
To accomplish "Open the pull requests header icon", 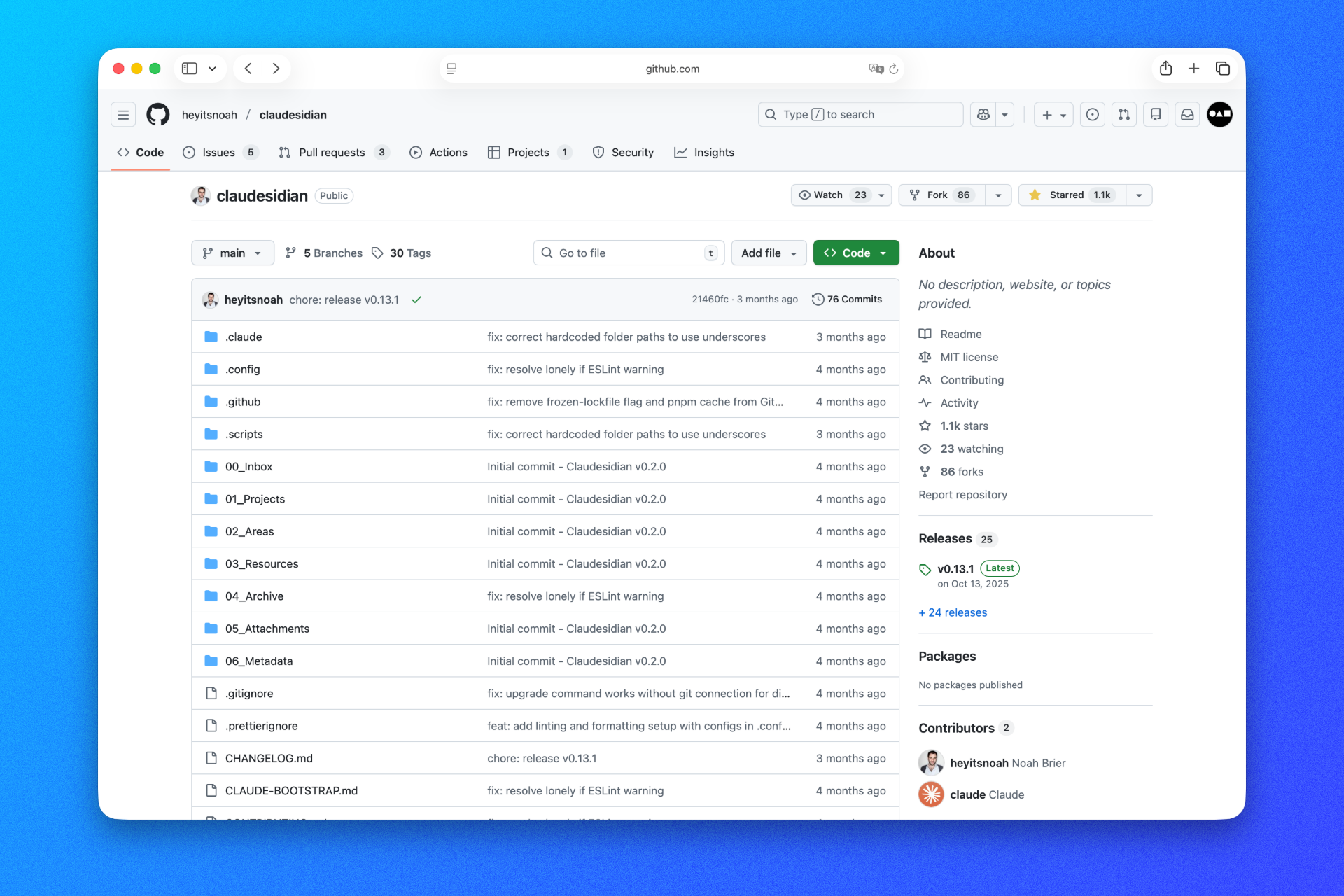I will click(x=1123, y=114).
